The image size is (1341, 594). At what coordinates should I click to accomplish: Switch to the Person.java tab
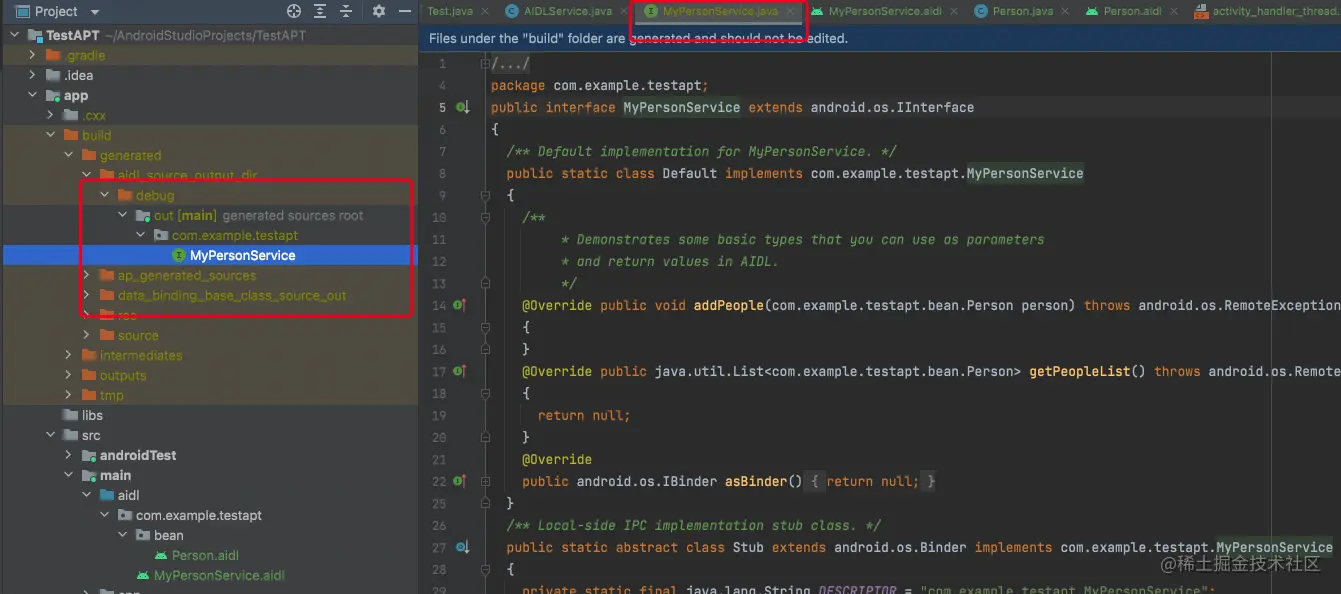tap(1022, 11)
